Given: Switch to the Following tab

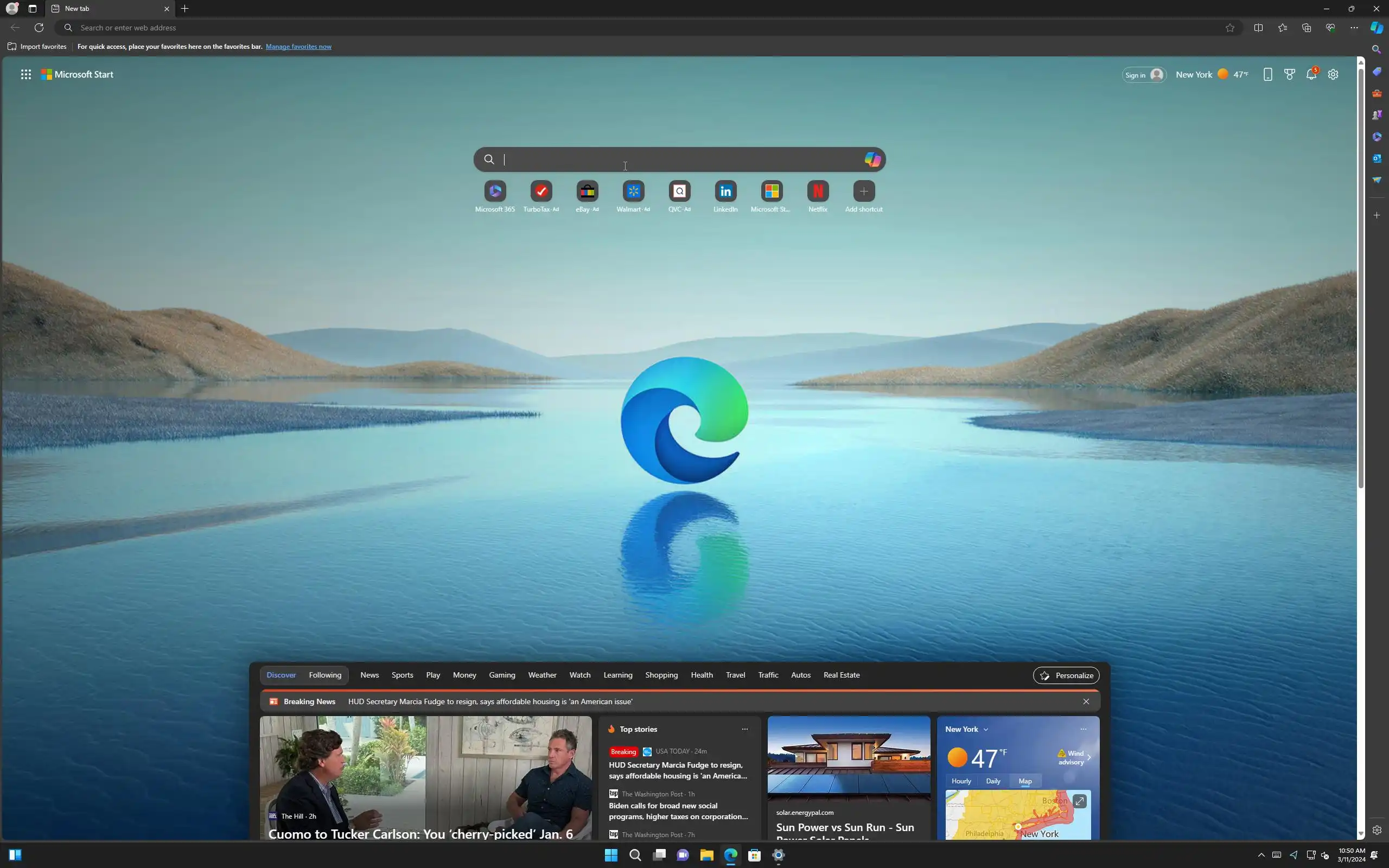Looking at the screenshot, I should [325, 675].
